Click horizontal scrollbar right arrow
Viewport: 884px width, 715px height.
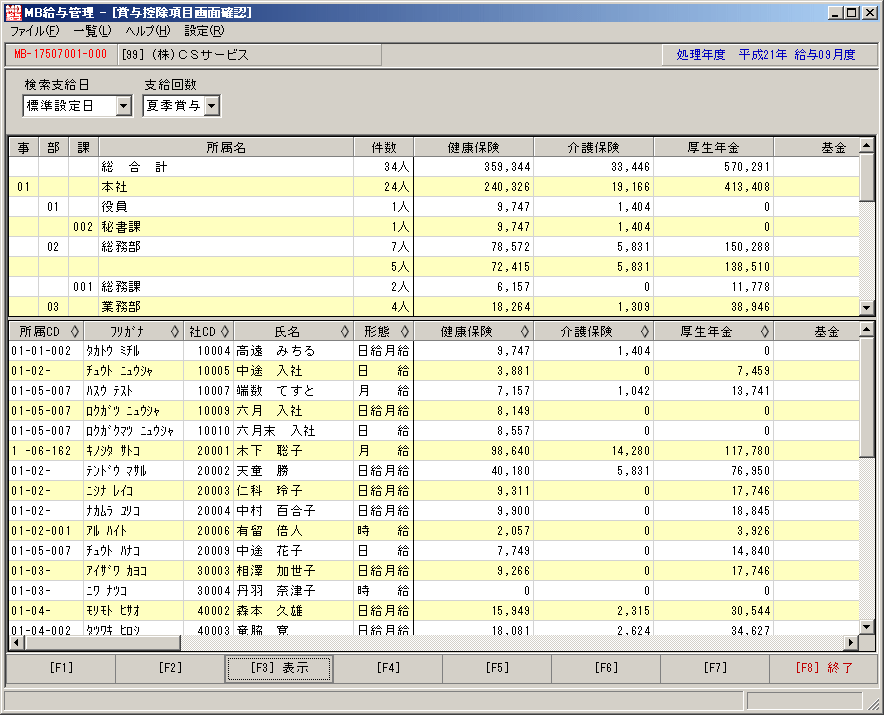tap(851, 642)
